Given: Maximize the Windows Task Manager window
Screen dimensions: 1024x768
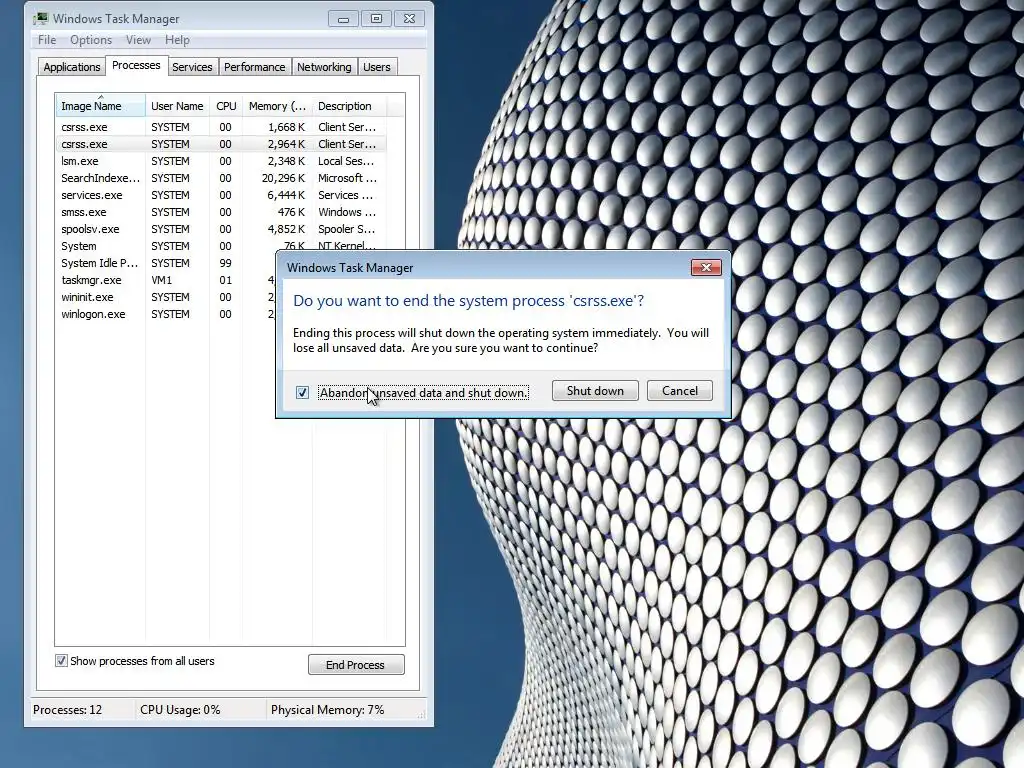Looking at the screenshot, I should [x=376, y=18].
